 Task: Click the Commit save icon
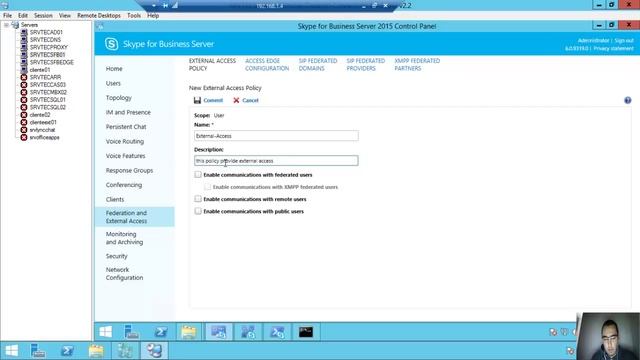(x=198, y=100)
